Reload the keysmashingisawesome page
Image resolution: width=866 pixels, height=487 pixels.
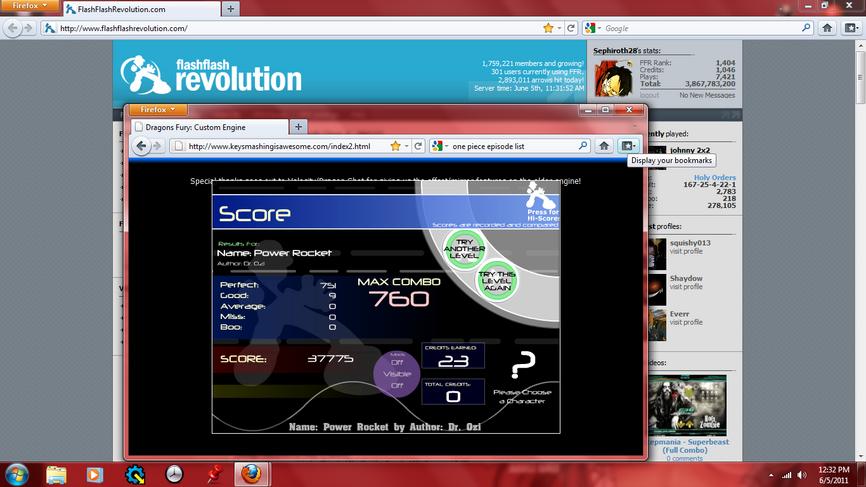pyautogui.click(x=418, y=146)
